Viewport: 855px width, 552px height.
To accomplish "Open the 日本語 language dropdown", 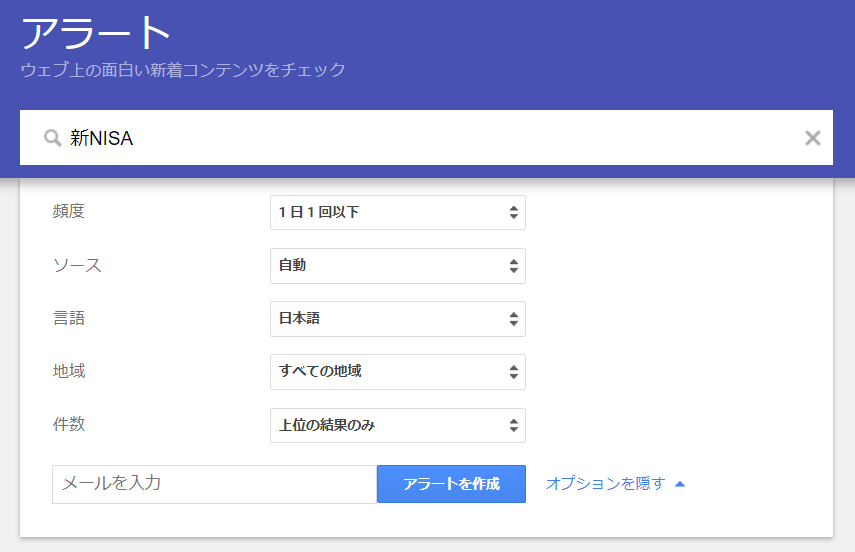I will [x=398, y=319].
